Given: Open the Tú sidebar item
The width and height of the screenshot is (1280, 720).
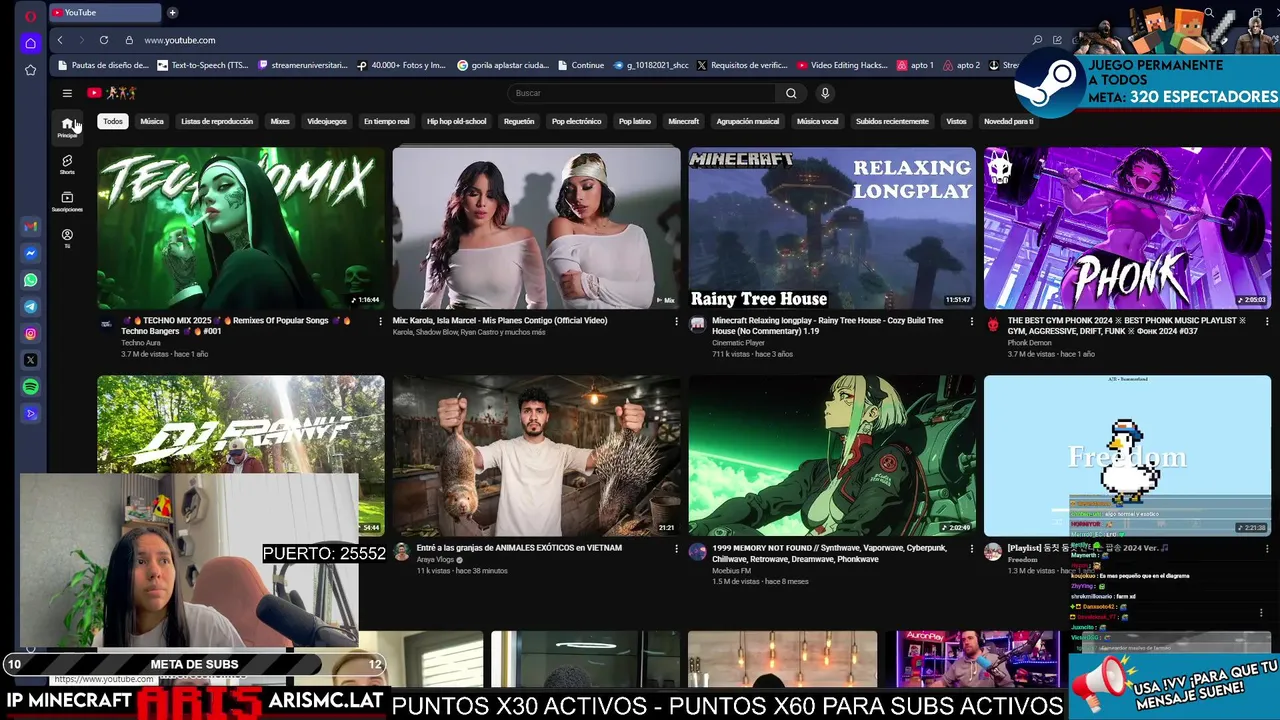Looking at the screenshot, I should (x=67, y=238).
